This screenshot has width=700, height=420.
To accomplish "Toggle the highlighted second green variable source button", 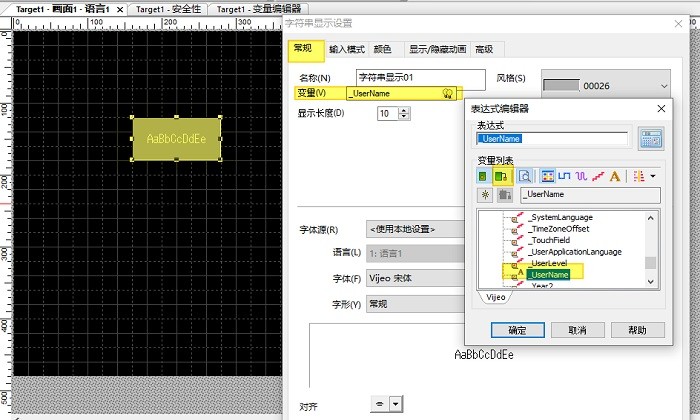I will point(501,176).
